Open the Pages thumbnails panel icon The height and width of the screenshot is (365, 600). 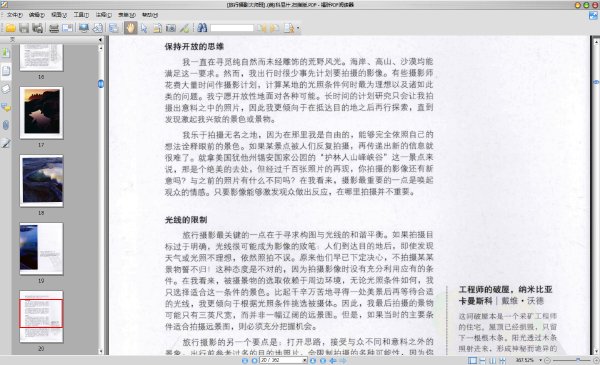[6, 71]
